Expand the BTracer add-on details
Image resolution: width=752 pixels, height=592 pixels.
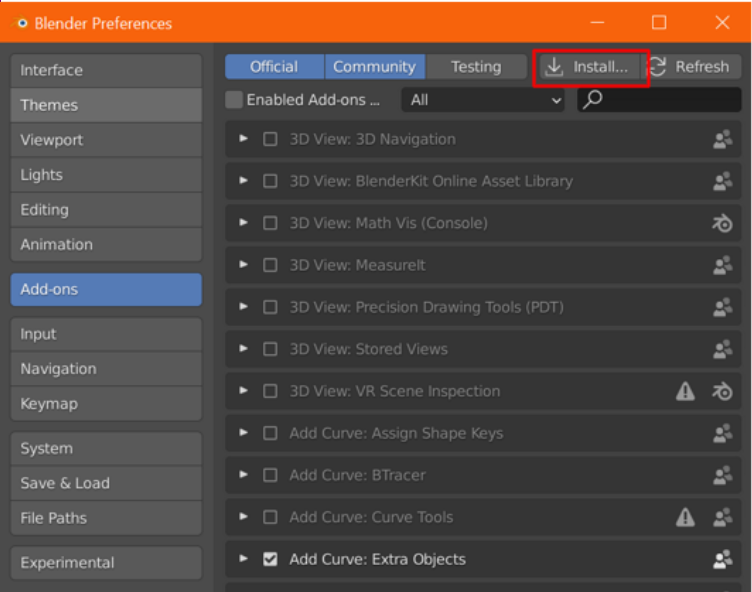(244, 474)
